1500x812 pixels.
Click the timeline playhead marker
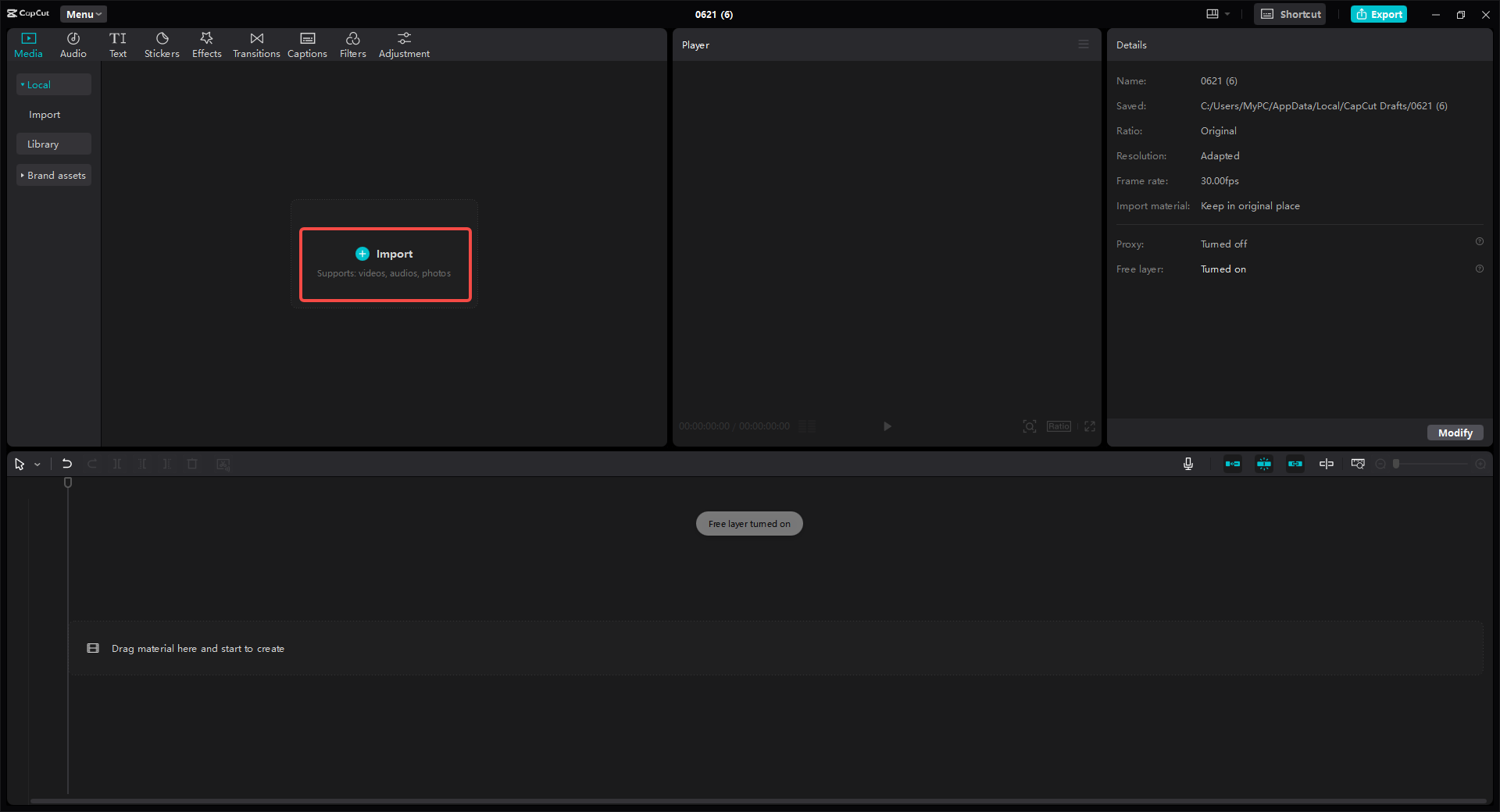pos(68,483)
